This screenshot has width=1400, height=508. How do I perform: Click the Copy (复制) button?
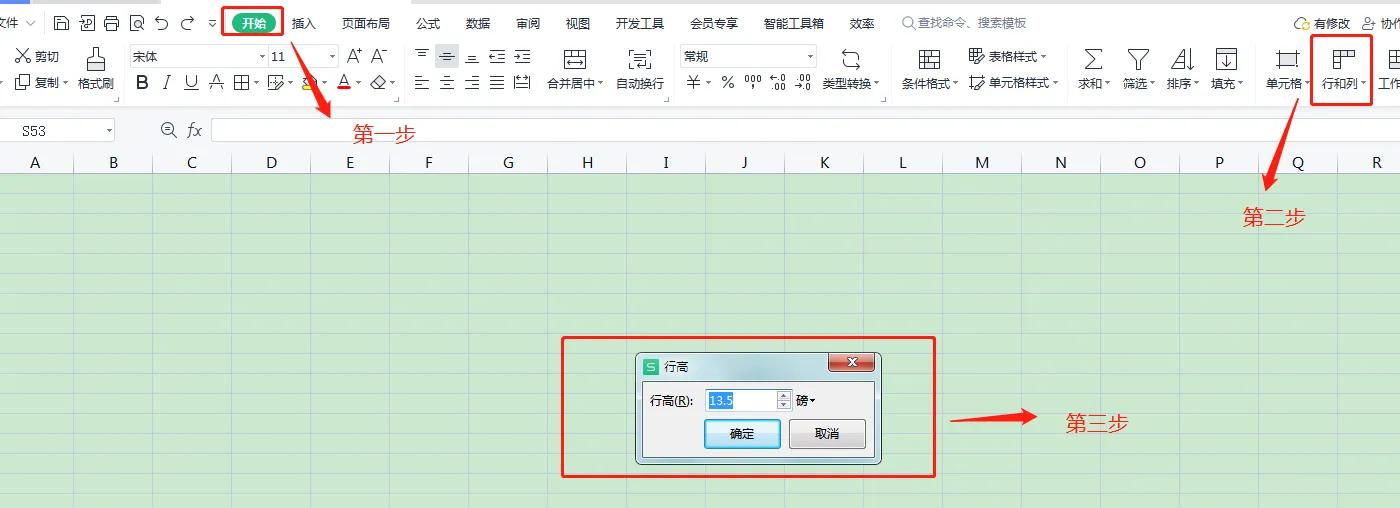(38, 83)
